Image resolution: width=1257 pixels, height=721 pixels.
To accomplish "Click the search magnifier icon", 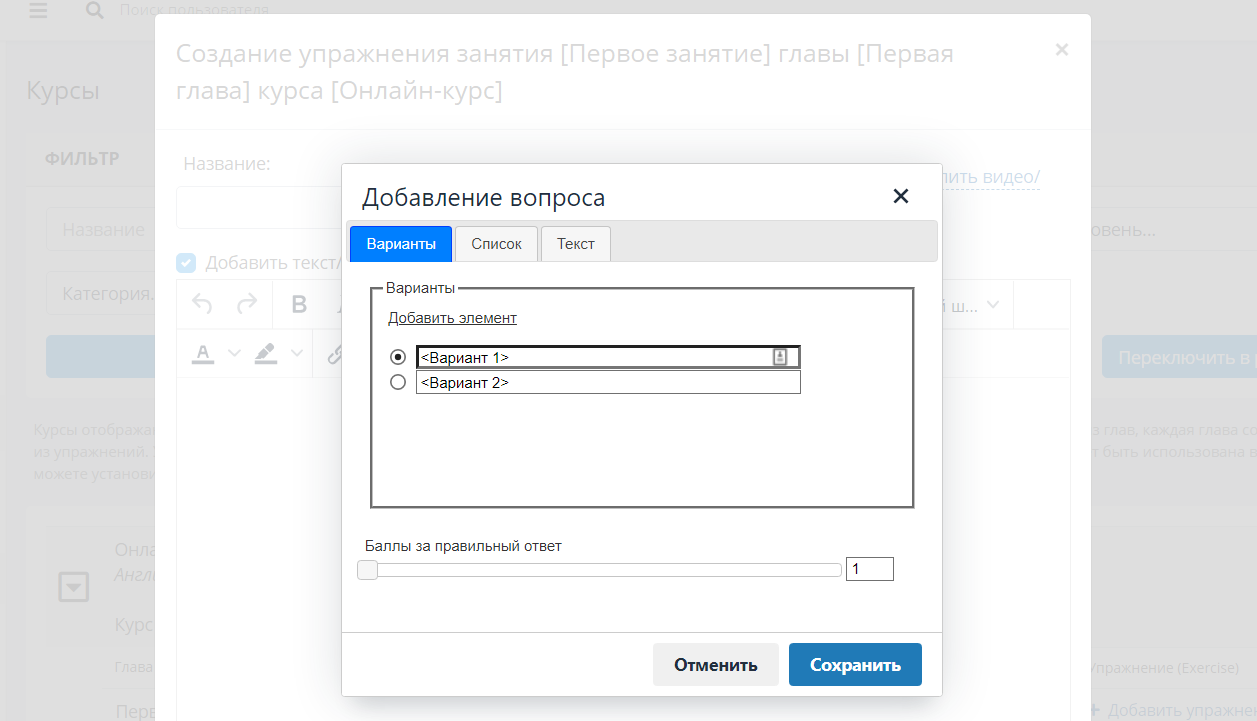I will (x=94, y=11).
